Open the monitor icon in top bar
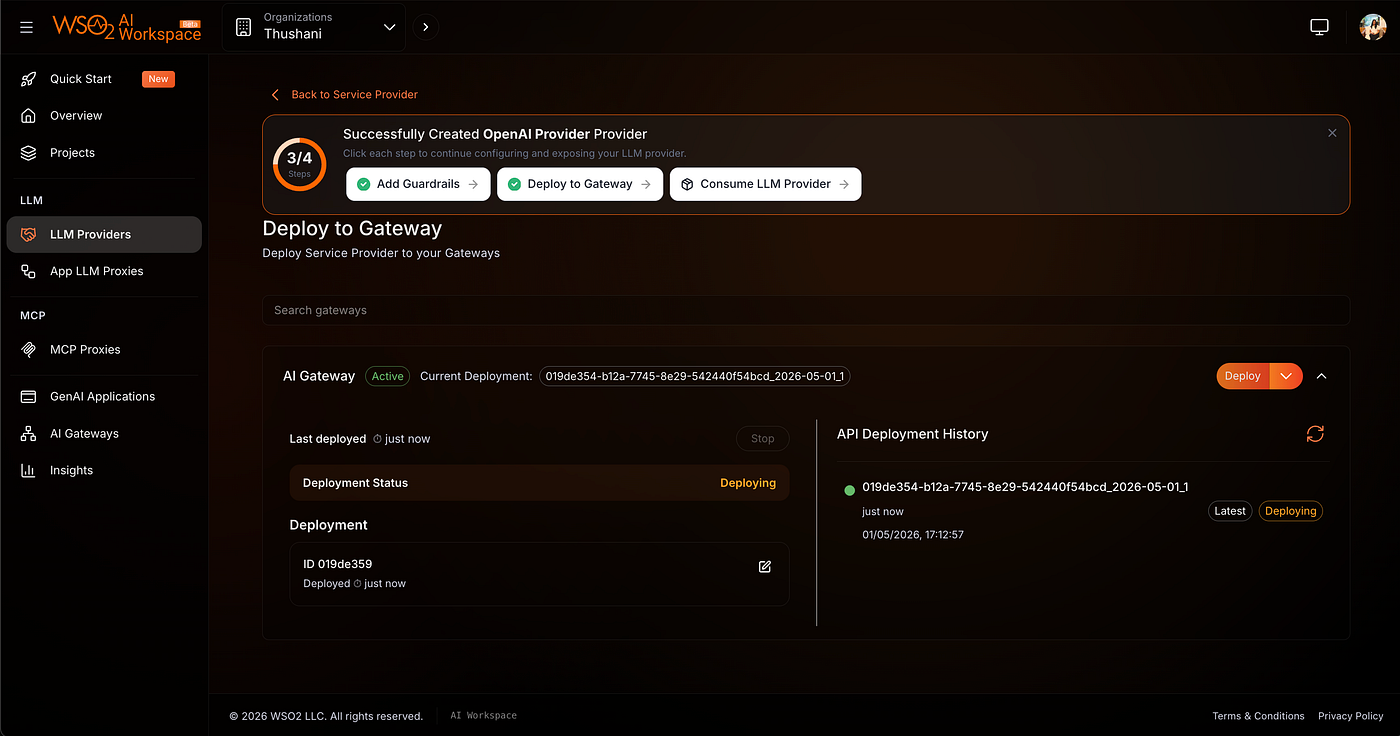This screenshot has width=1400, height=736. tap(1320, 27)
